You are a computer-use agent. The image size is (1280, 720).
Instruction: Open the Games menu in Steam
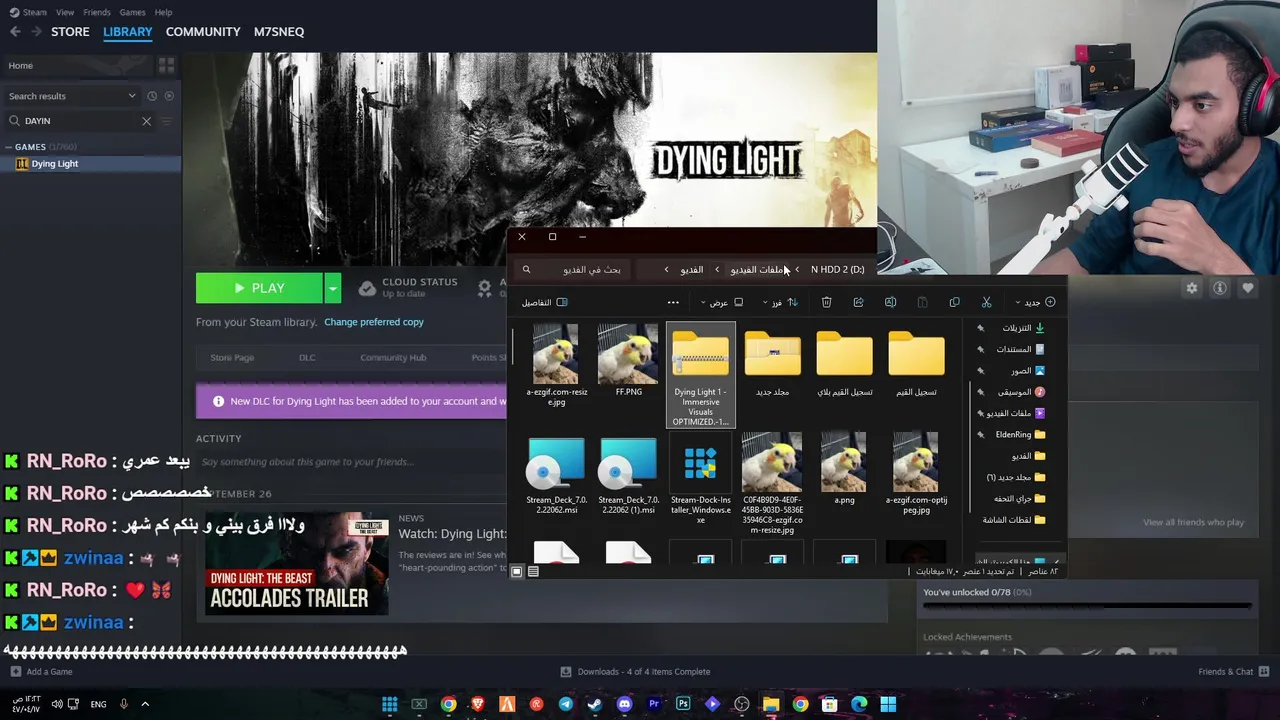tap(132, 12)
